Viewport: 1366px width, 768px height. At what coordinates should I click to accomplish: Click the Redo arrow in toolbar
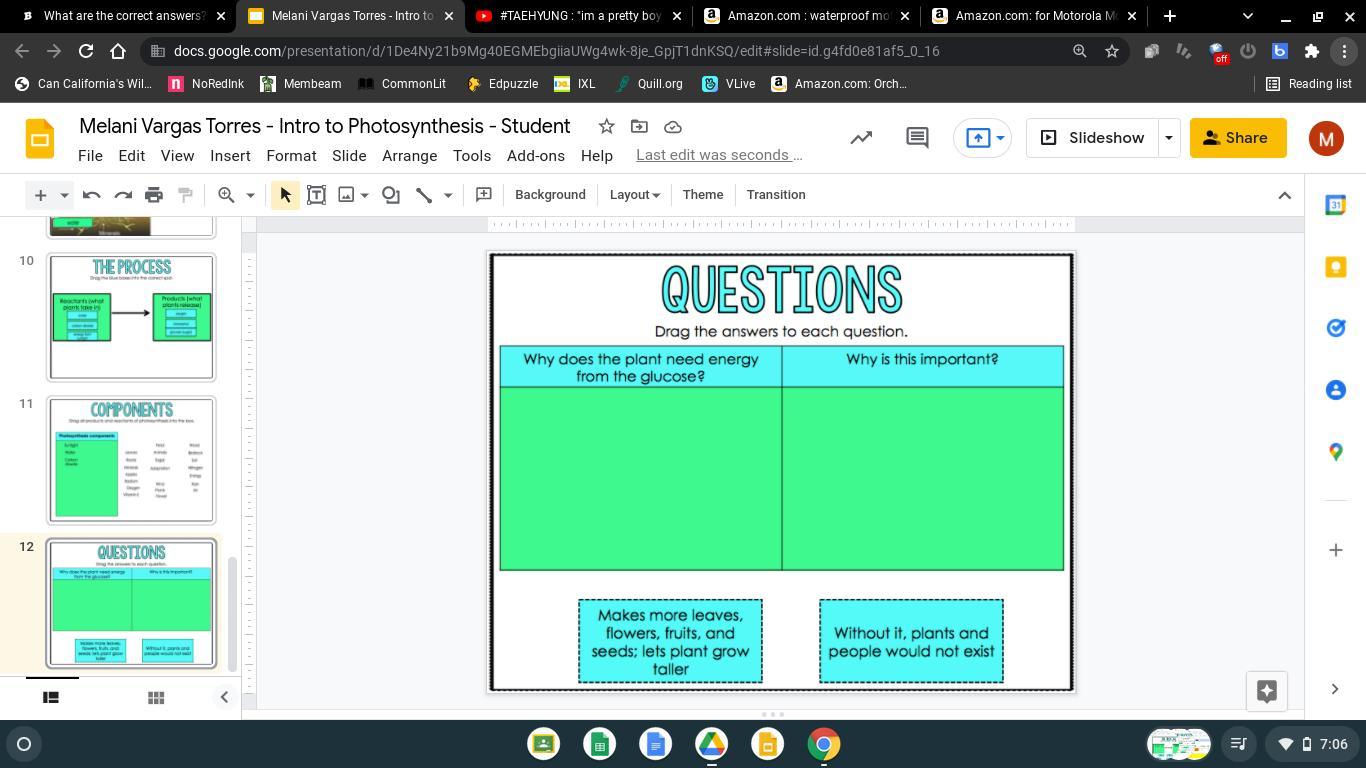(123, 195)
